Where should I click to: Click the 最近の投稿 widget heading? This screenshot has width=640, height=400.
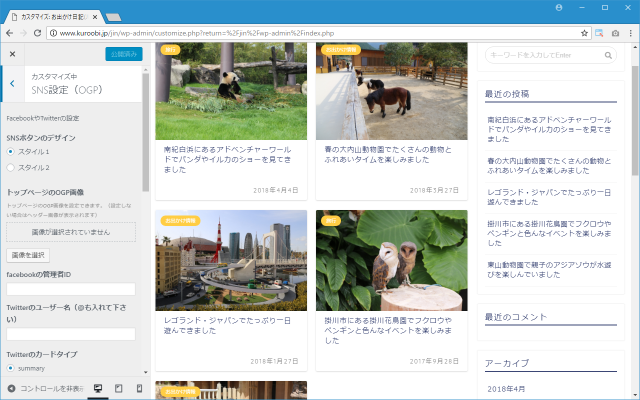(x=507, y=94)
